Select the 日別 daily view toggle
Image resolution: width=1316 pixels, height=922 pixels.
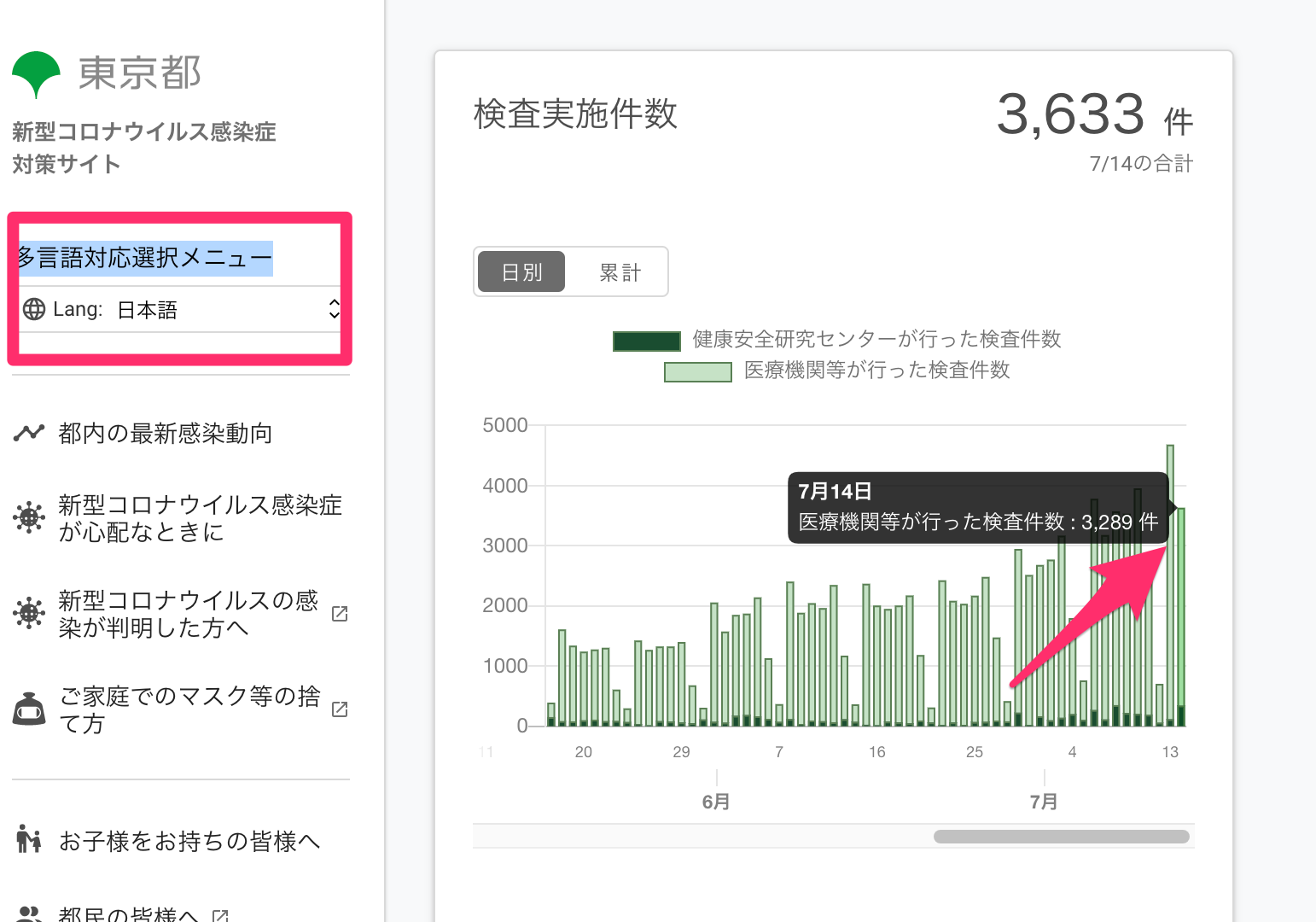click(521, 272)
